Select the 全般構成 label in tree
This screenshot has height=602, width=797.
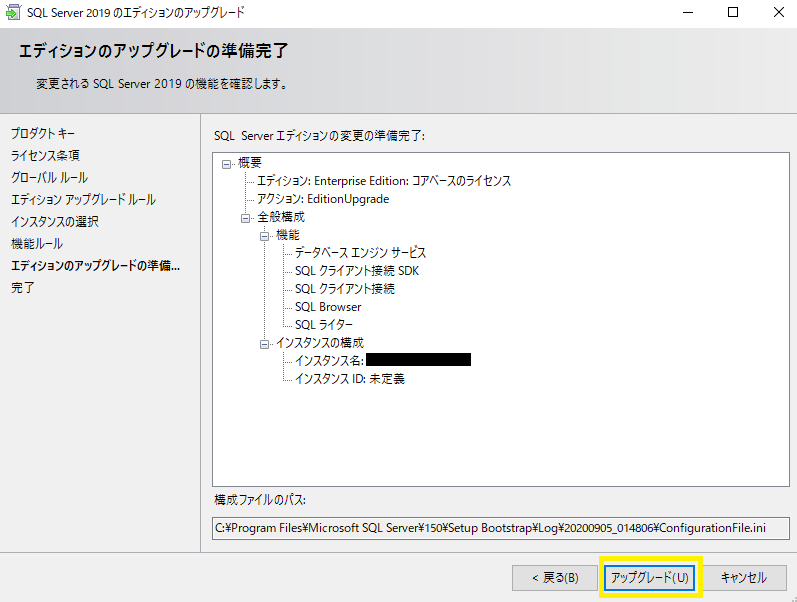pyautogui.click(x=281, y=217)
